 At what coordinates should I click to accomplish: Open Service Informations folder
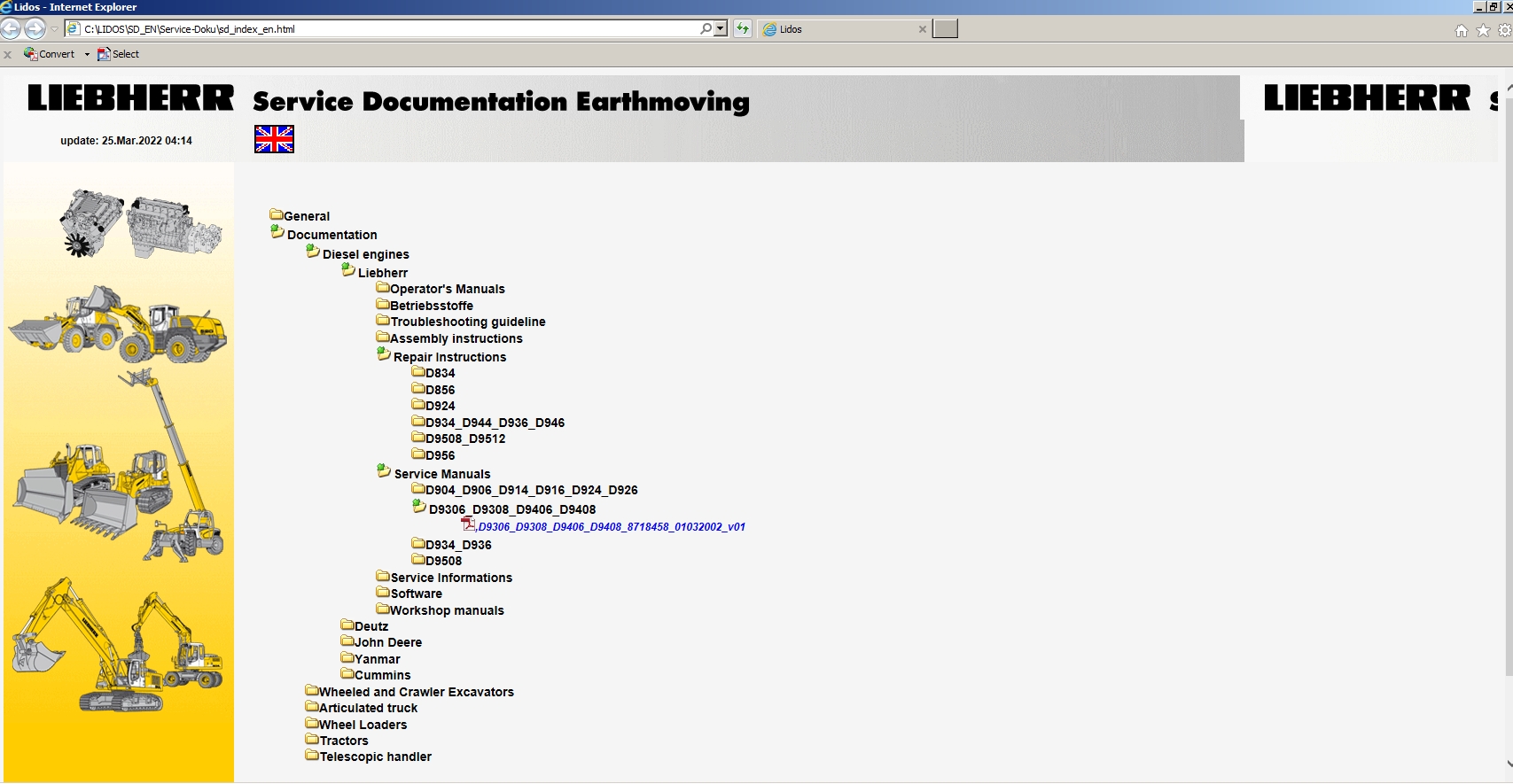[x=444, y=578]
